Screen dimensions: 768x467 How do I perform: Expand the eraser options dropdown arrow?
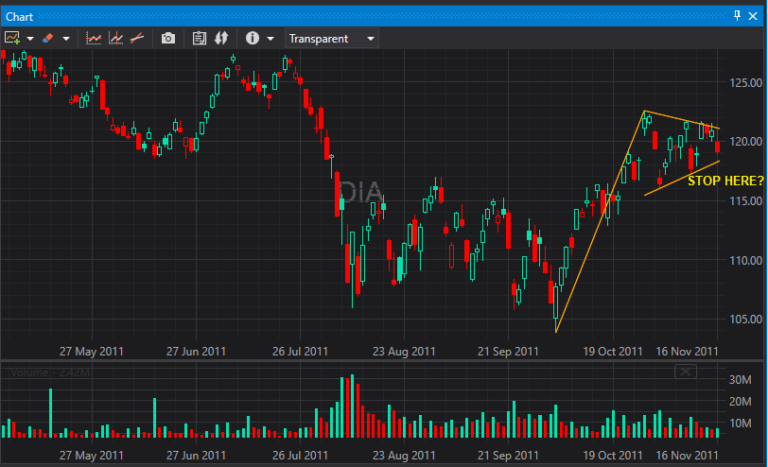point(66,39)
